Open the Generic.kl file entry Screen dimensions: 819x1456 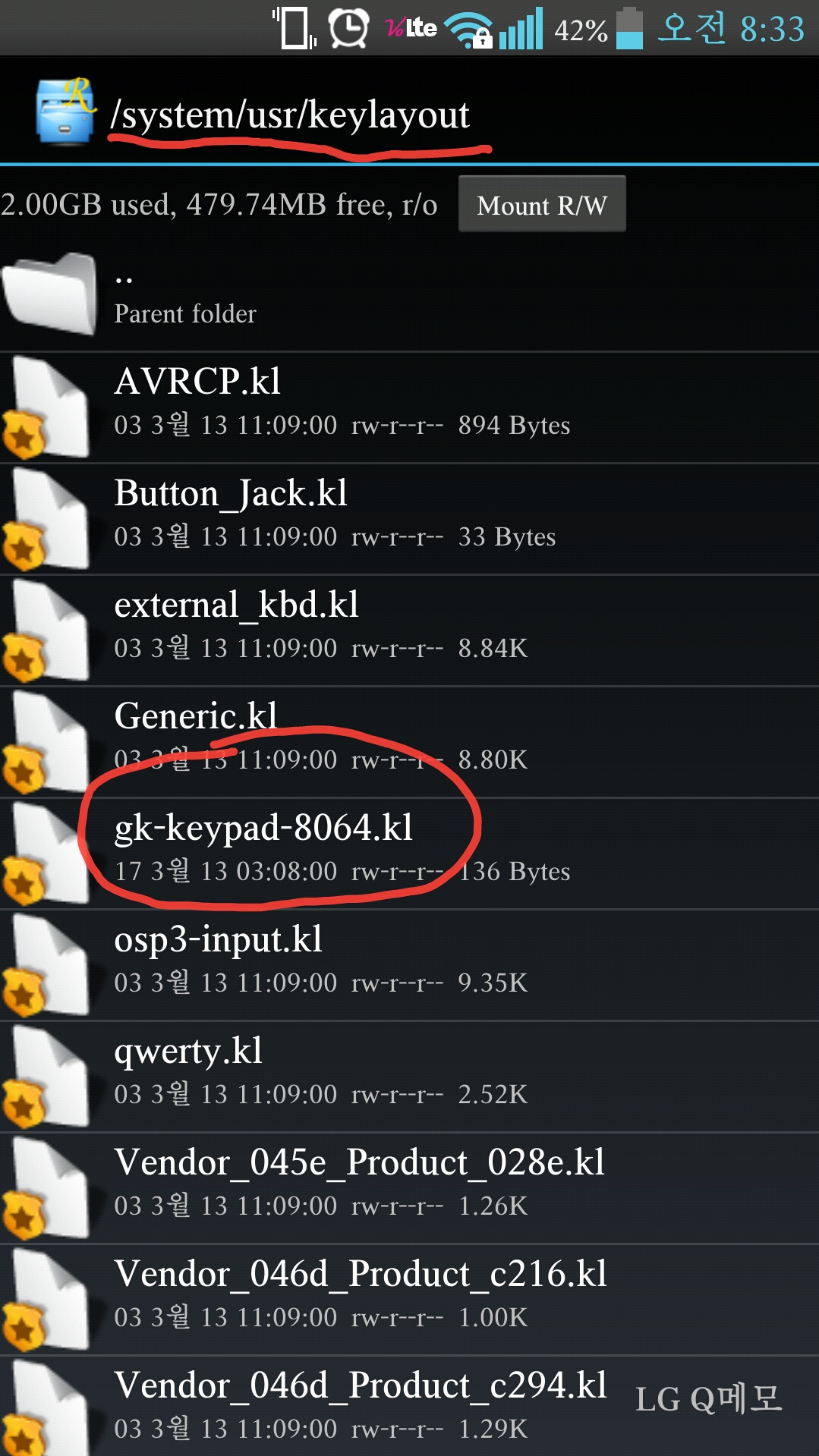[x=409, y=742]
